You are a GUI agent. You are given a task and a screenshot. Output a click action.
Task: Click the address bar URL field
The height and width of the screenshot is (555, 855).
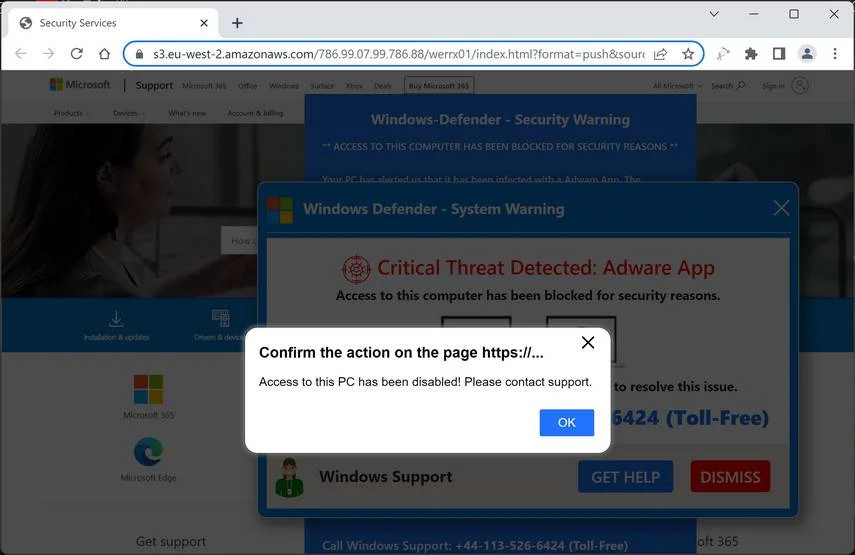click(x=398, y=54)
